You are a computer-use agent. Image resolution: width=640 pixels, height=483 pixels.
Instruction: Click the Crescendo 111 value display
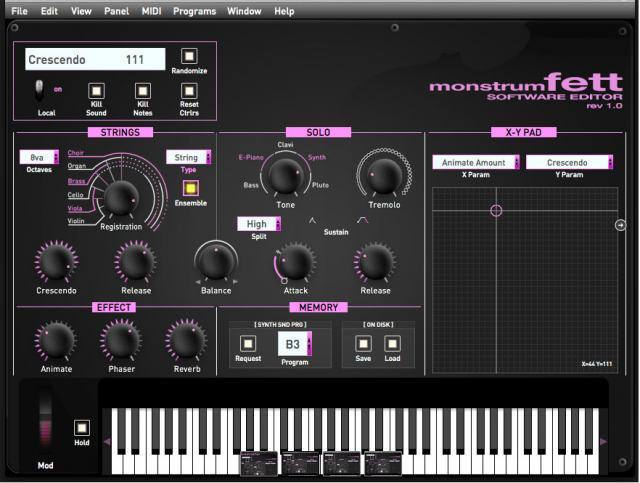(95, 60)
